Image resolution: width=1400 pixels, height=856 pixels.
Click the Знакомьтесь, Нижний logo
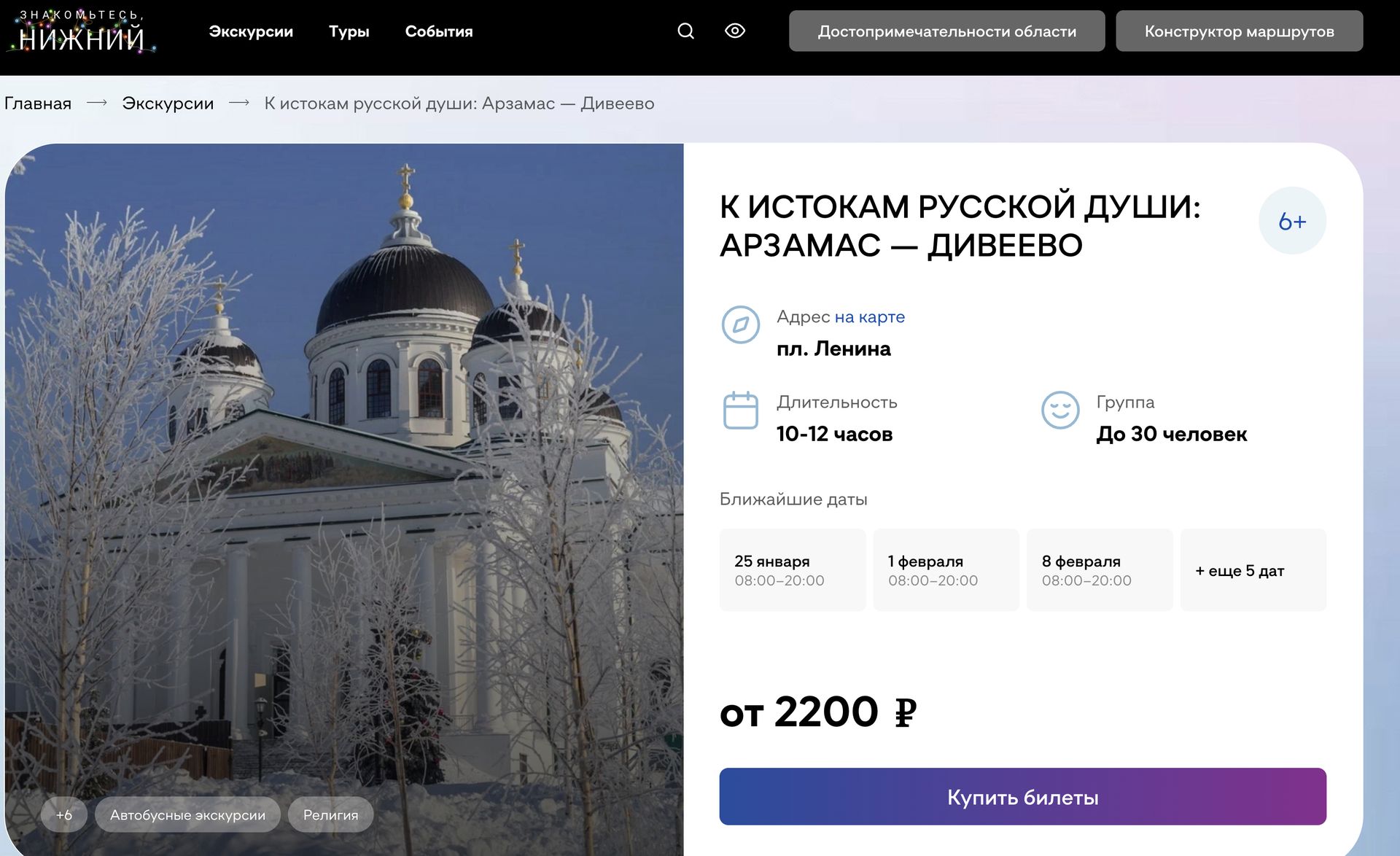(x=81, y=32)
